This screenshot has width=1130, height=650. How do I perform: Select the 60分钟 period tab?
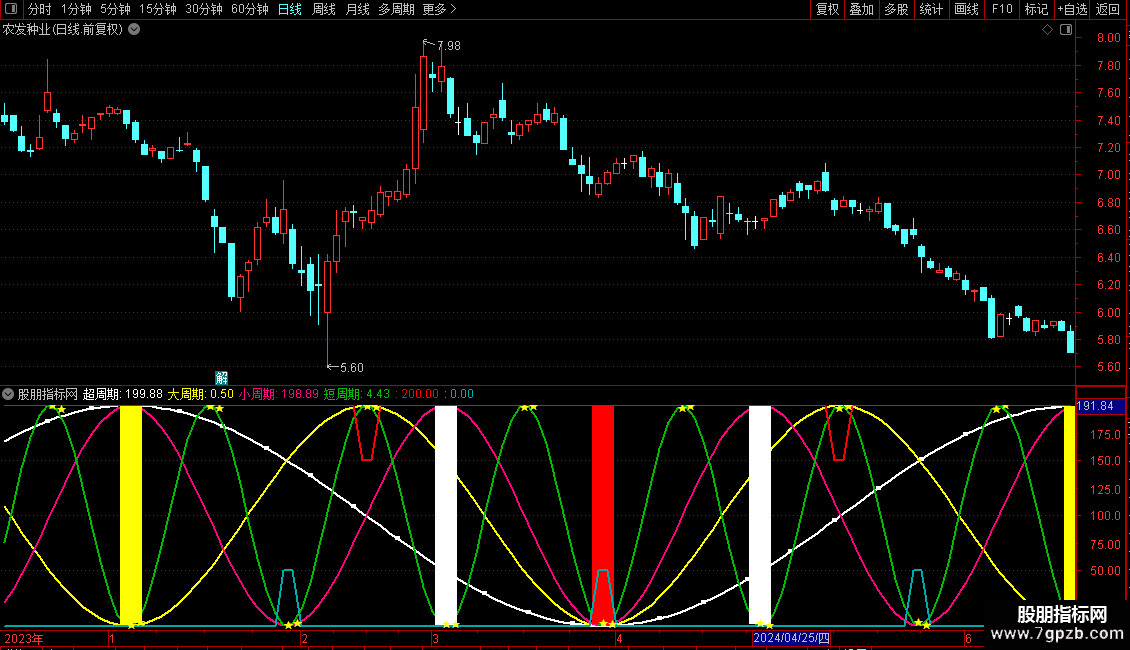250,9
